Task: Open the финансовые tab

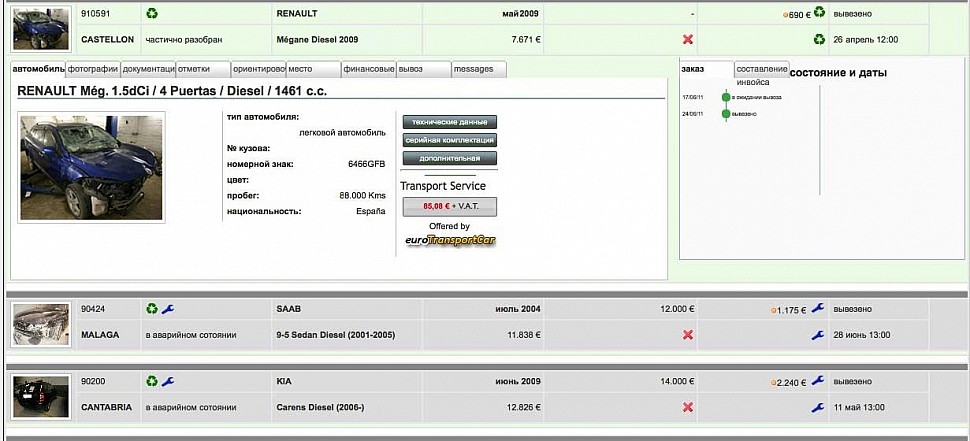Action: click(369, 69)
